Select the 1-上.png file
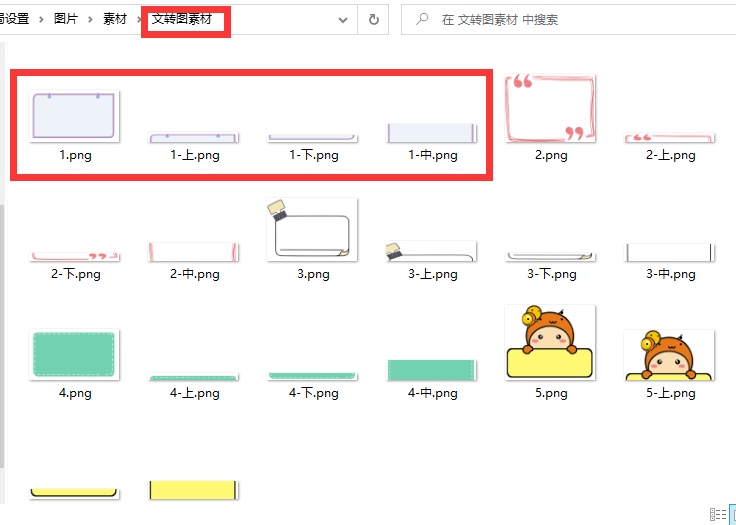 tap(194, 137)
